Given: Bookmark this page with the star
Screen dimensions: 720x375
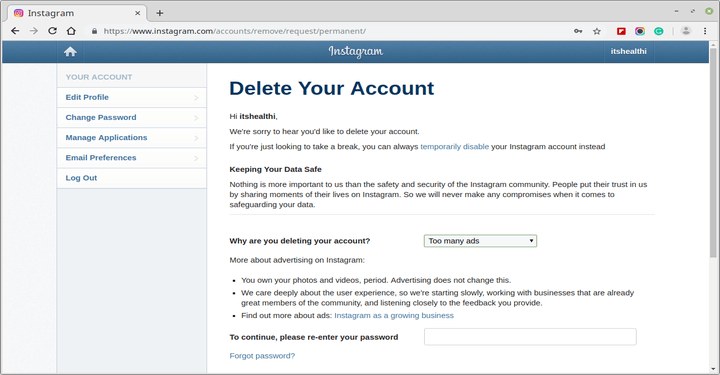Looking at the screenshot, I should [596, 31].
